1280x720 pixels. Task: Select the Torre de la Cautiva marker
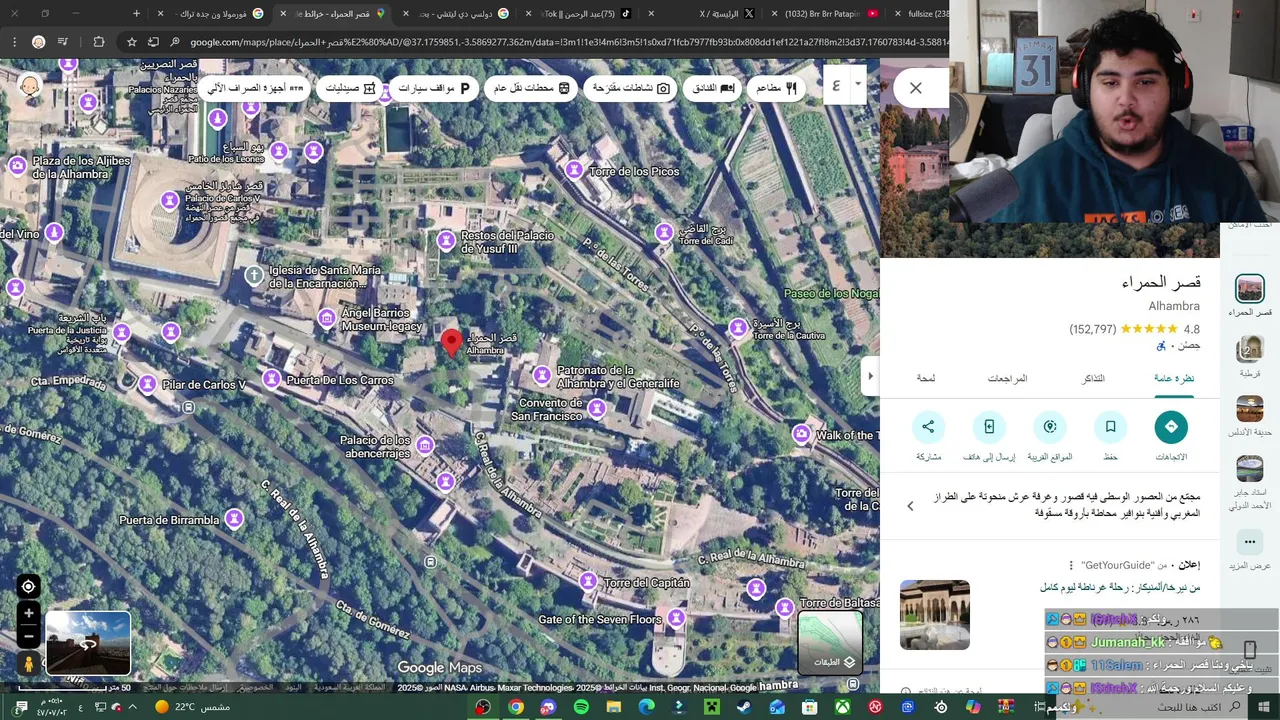[738, 326]
